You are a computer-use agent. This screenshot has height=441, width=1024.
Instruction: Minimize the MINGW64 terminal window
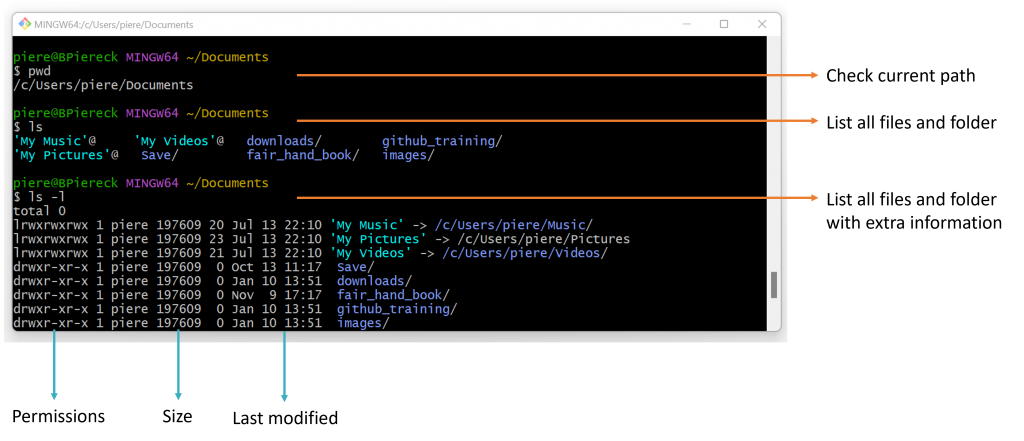(686, 24)
